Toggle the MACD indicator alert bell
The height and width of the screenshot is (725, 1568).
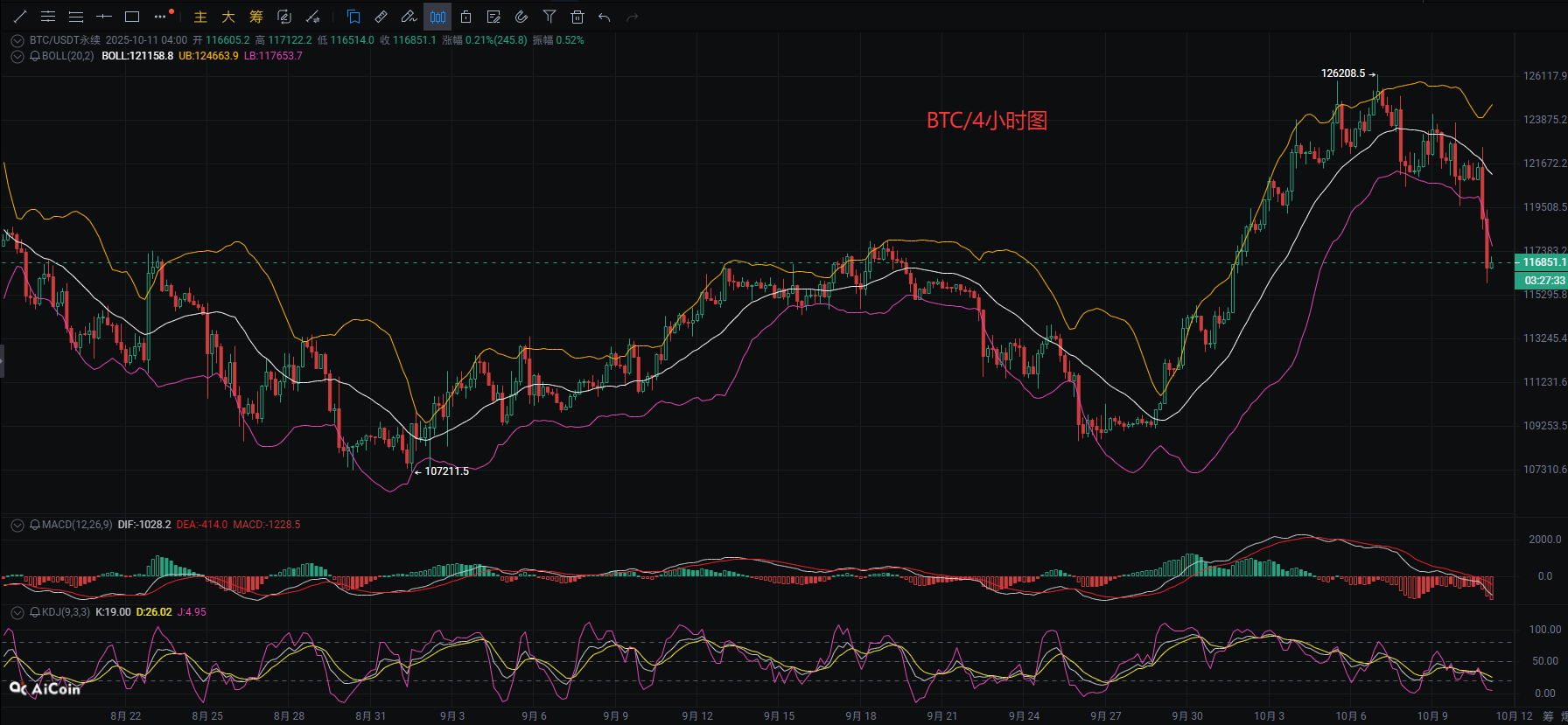[35, 525]
